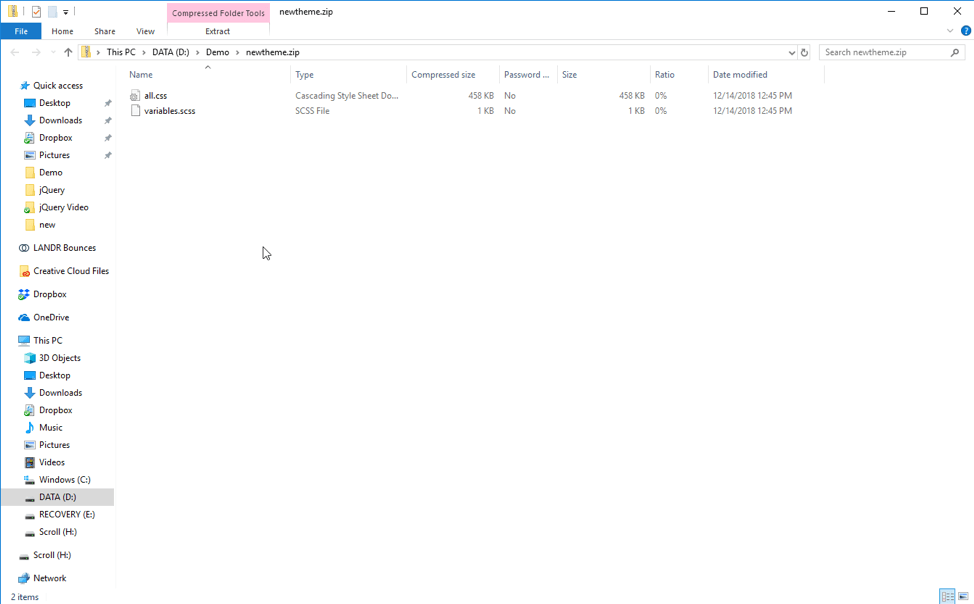Image resolution: width=974 pixels, height=604 pixels.
Task: Click the LANDR Bounces icon
Action: (24, 248)
